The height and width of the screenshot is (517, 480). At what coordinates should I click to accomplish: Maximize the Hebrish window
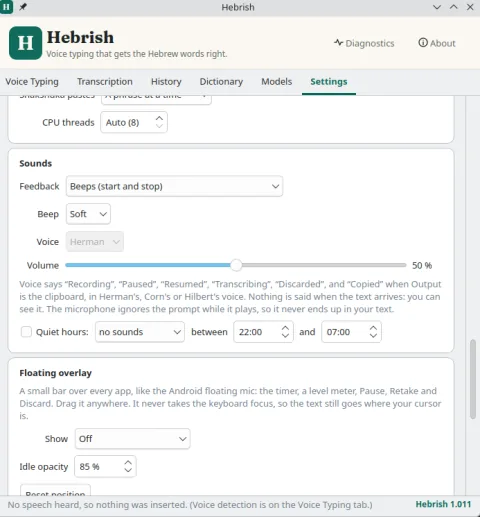coord(454,7)
